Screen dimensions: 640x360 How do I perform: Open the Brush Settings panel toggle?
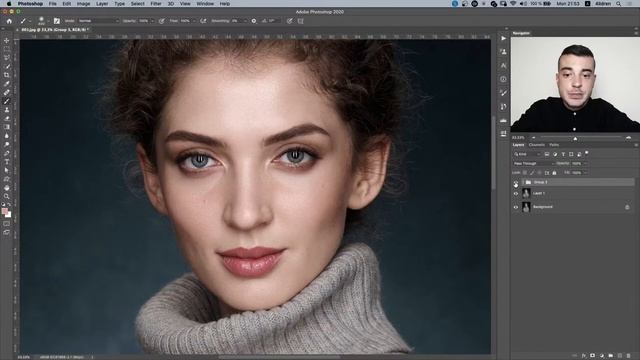[x=57, y=21]
